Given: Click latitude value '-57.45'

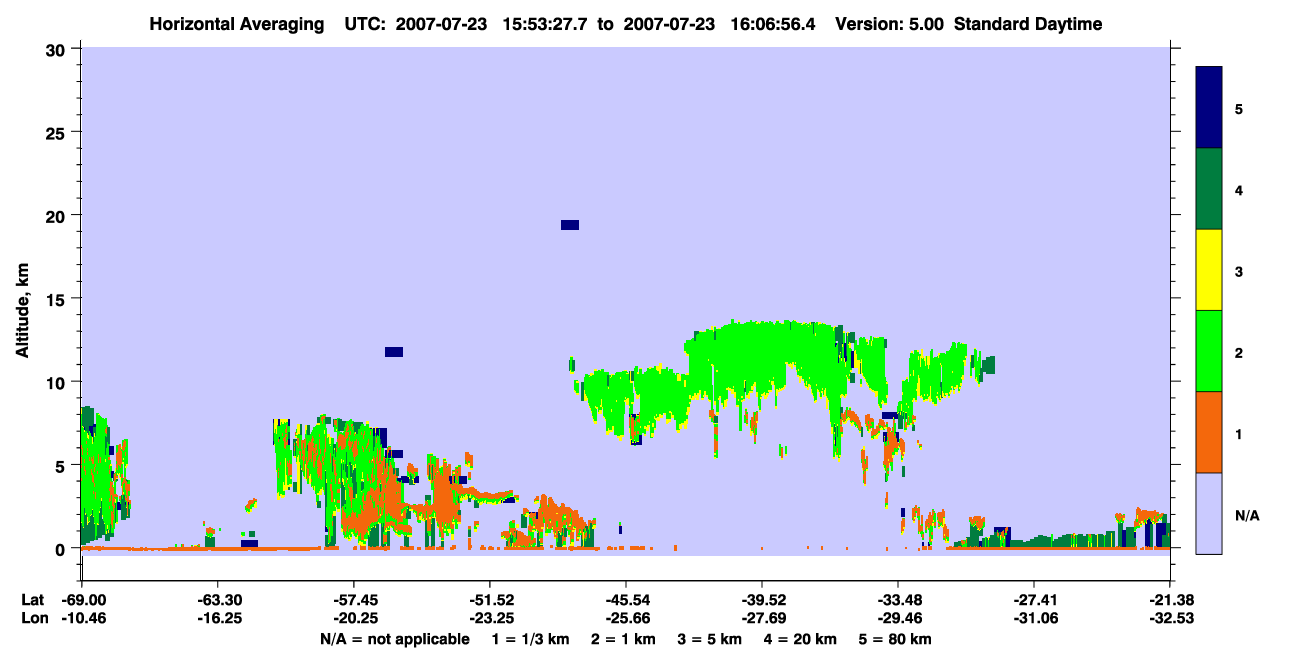Looking at the screenshot, I should 353,600.
